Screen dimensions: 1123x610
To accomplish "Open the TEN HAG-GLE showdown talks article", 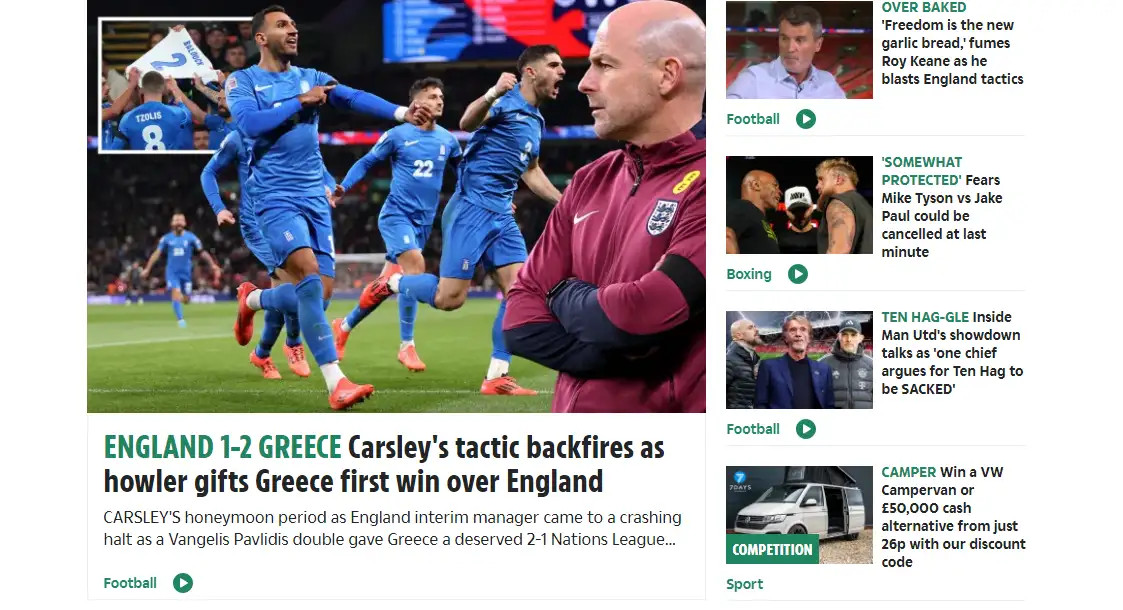I will [952, 353].
